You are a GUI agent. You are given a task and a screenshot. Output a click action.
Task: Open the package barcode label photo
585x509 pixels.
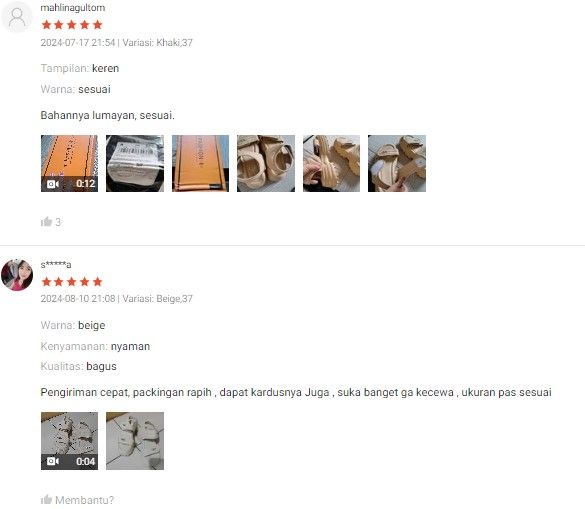tap(135, 163)
